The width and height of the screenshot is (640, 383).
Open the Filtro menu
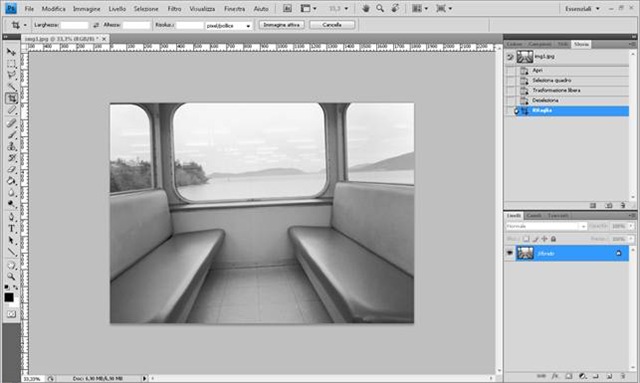(174, 9)
